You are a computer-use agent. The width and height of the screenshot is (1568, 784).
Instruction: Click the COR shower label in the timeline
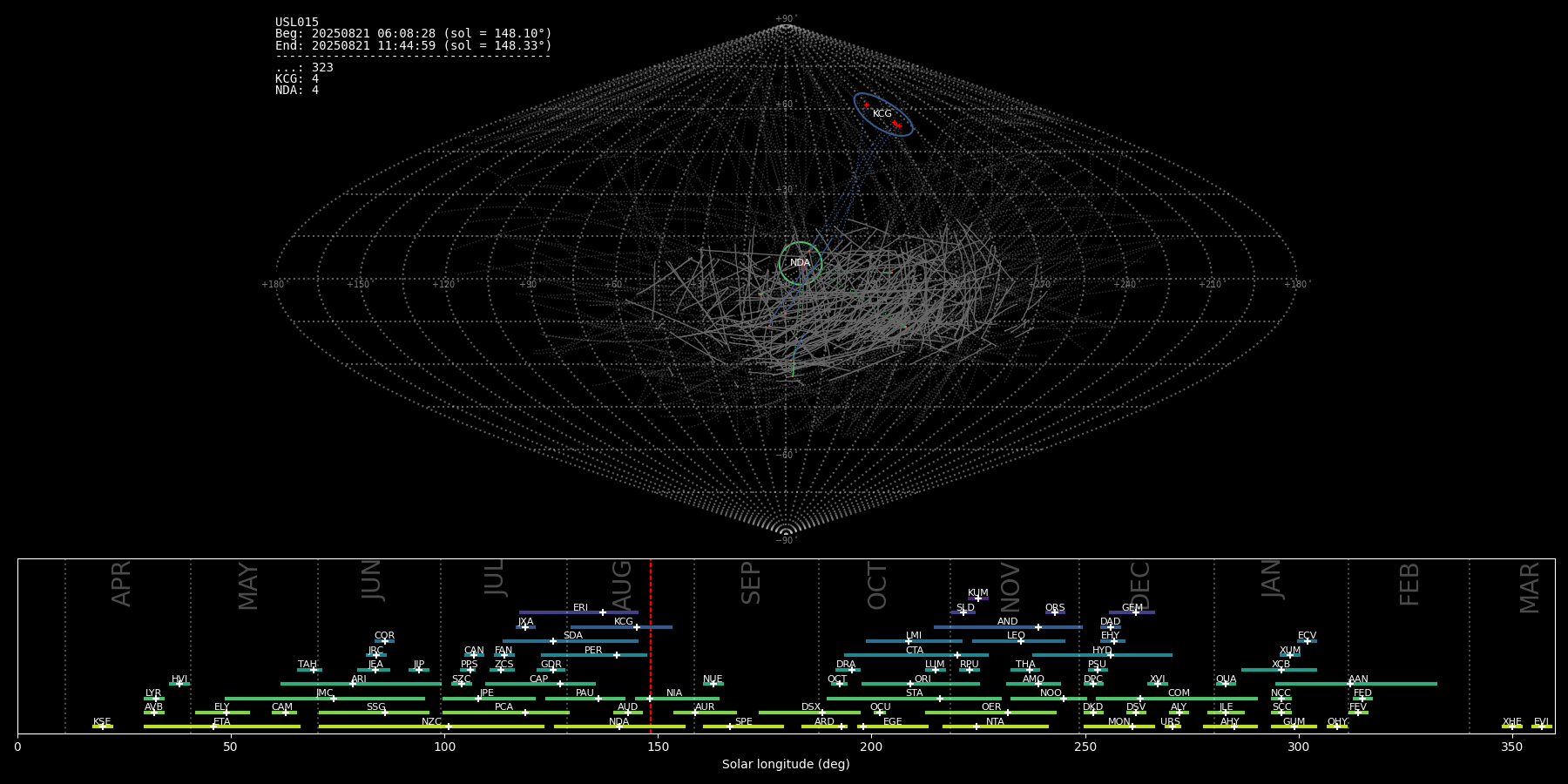click(384, 636)
